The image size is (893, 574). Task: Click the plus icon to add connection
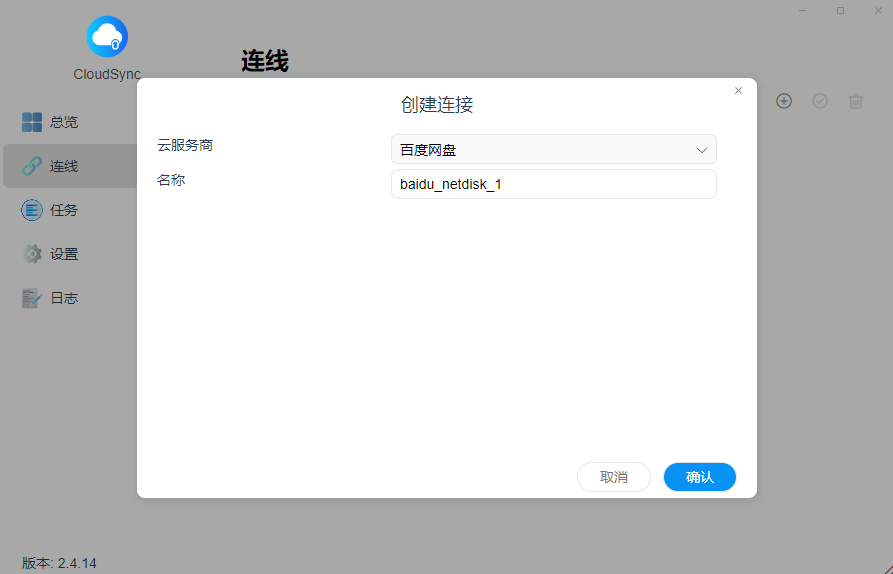[x=784, y=101]
